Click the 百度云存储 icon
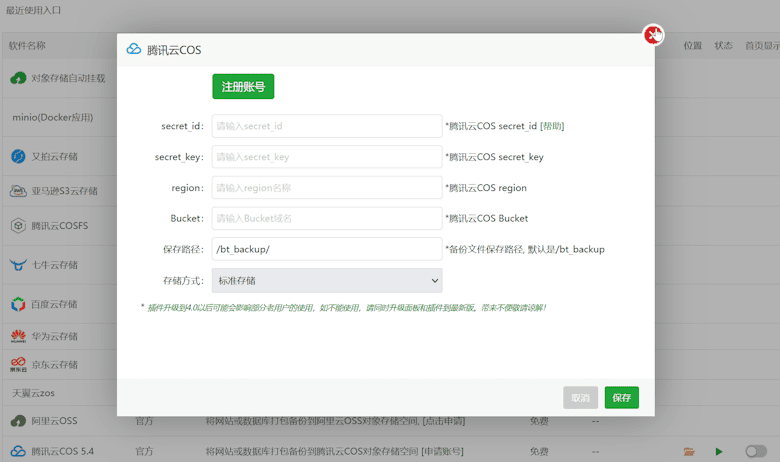This screenshot has height=462, width=780. tap(18, 304)
